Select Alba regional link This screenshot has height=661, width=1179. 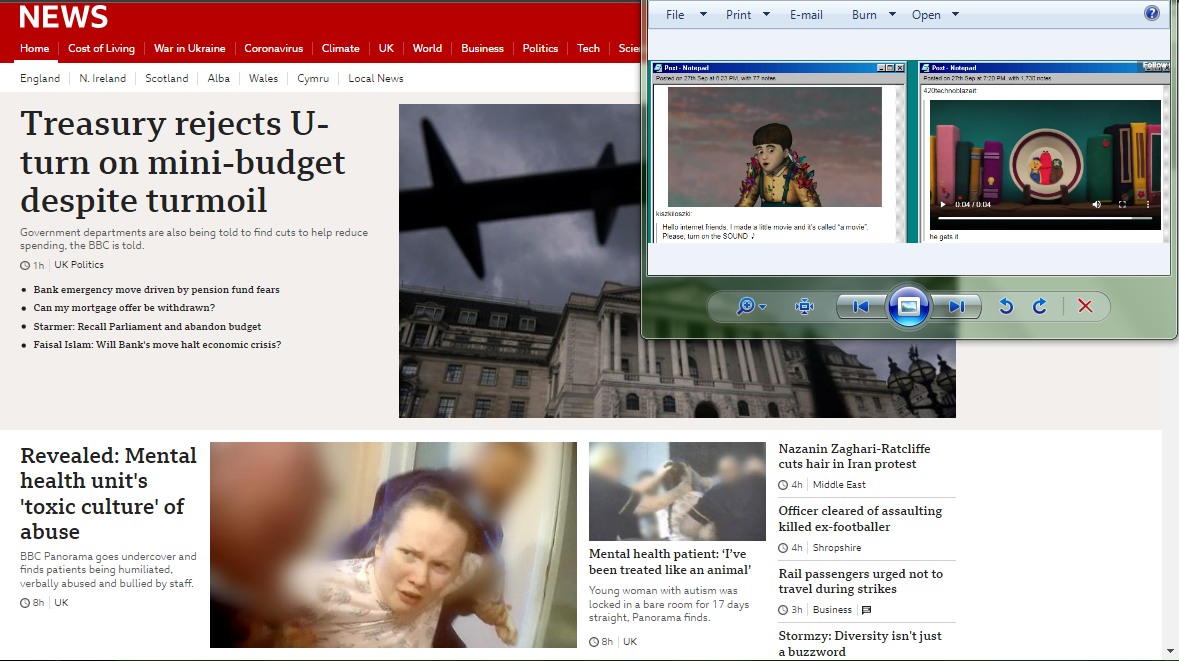click(x=219, y=78)
